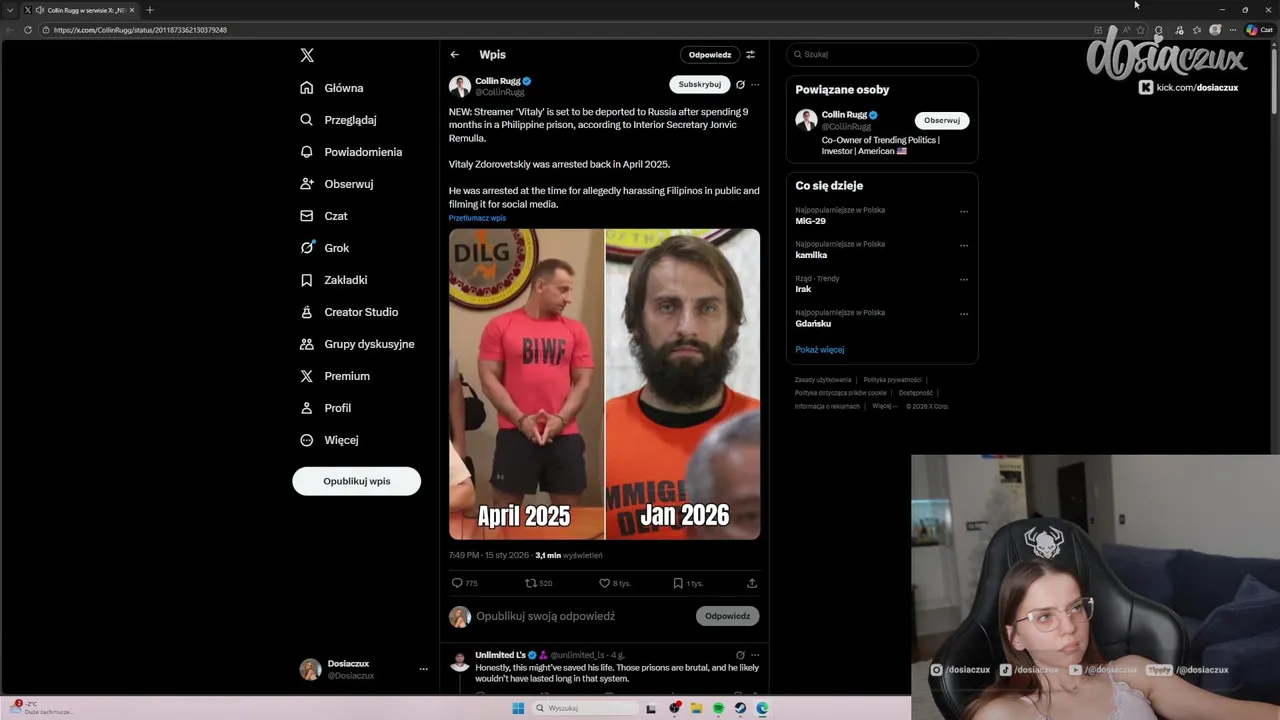Click Odpowiedz button in the post header
The image size is (1280, 720).
(x=710, y=55)
